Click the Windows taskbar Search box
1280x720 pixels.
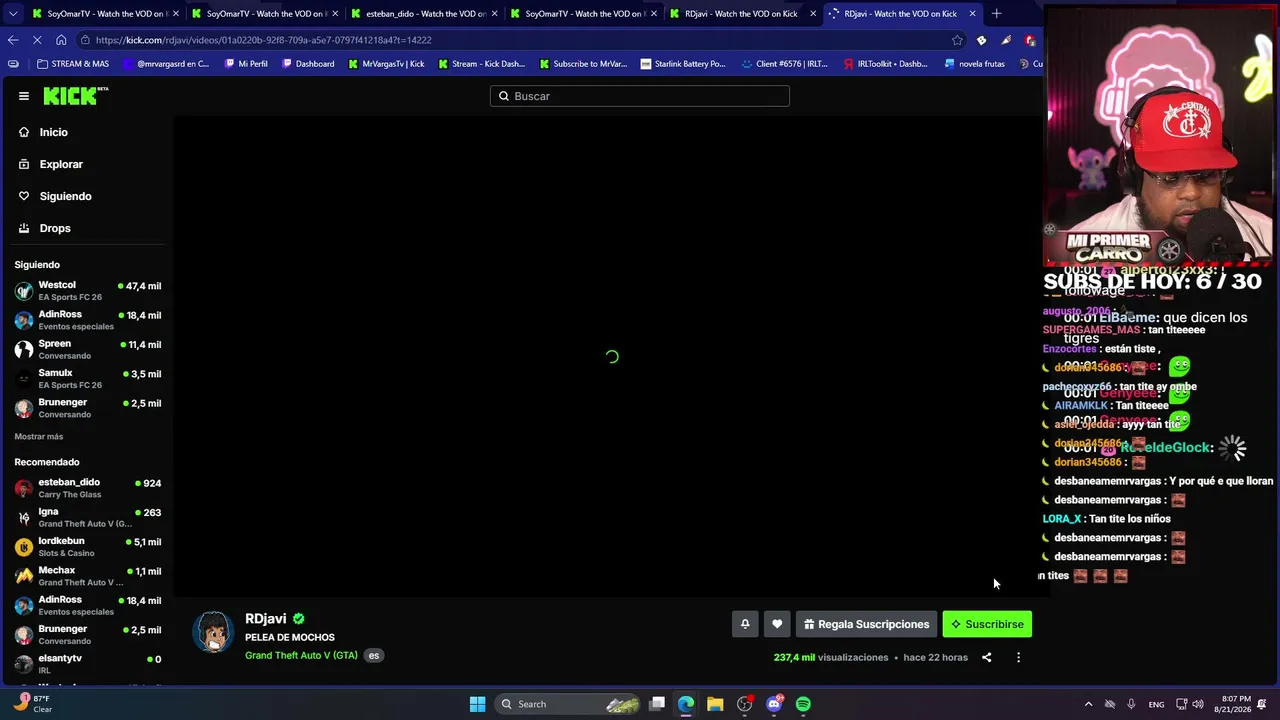point(567,704)
